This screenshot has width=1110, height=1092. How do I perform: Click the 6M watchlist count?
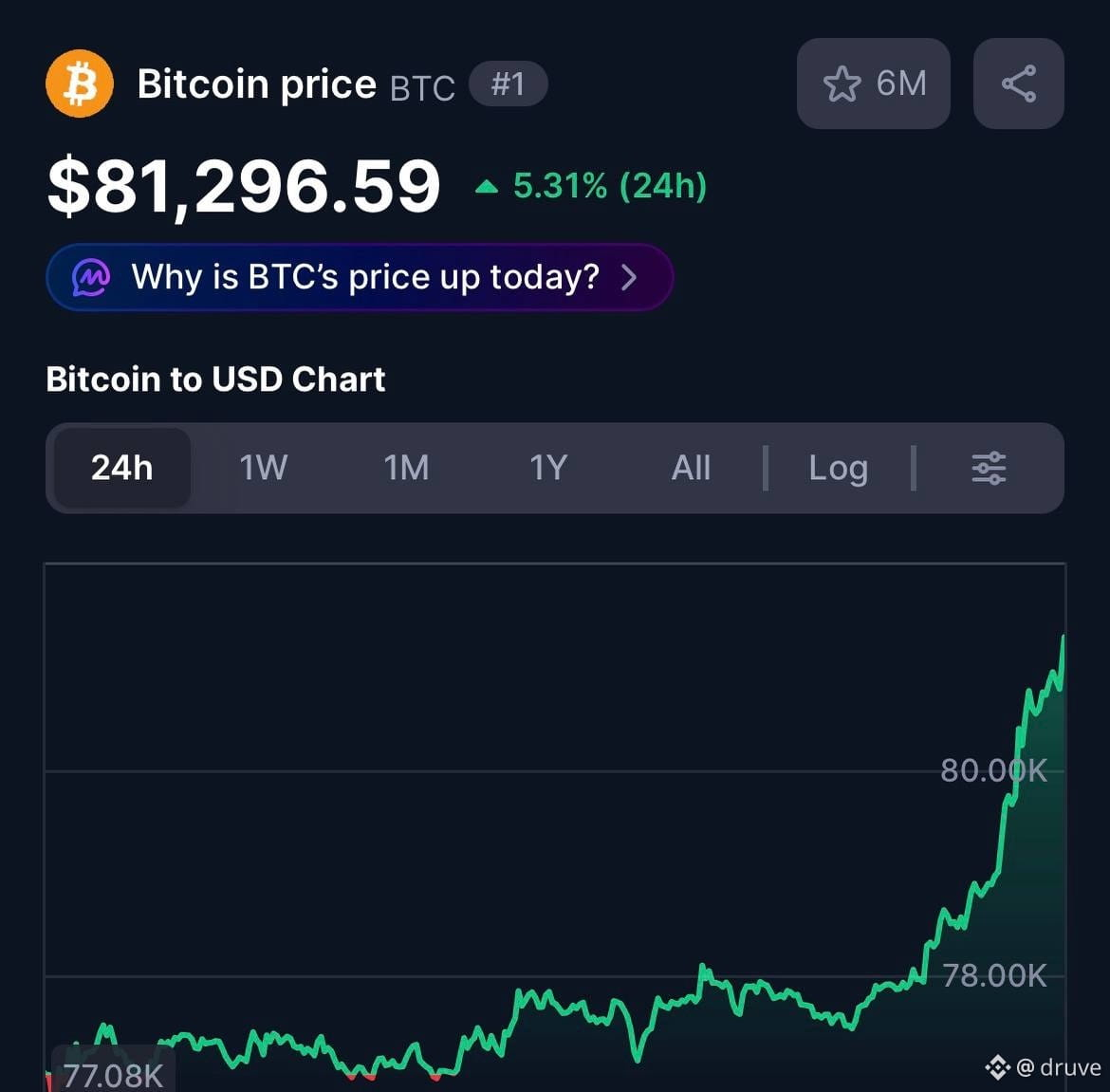[901, 83]
